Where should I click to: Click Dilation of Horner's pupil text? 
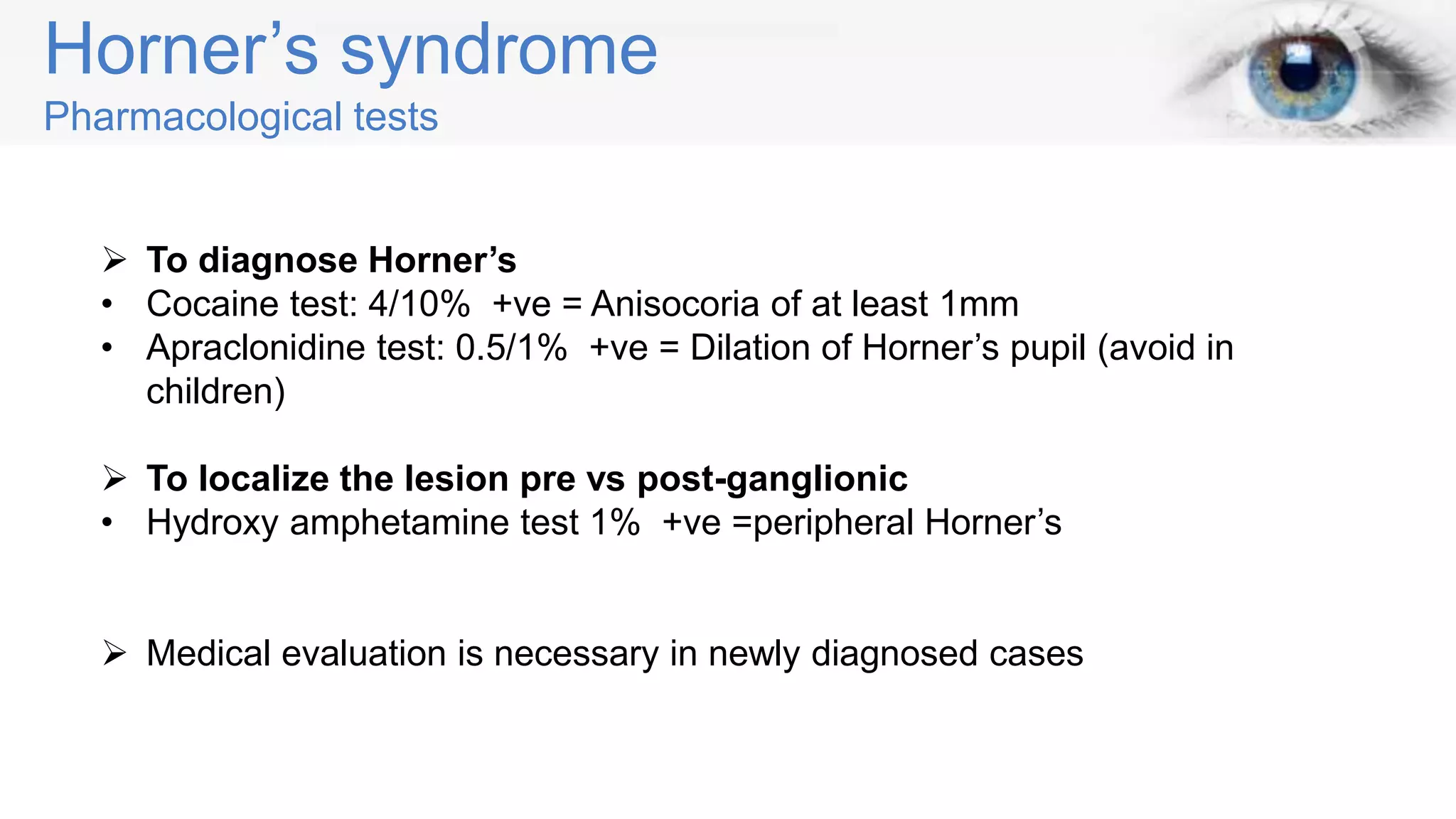click(x=889, y=348)
